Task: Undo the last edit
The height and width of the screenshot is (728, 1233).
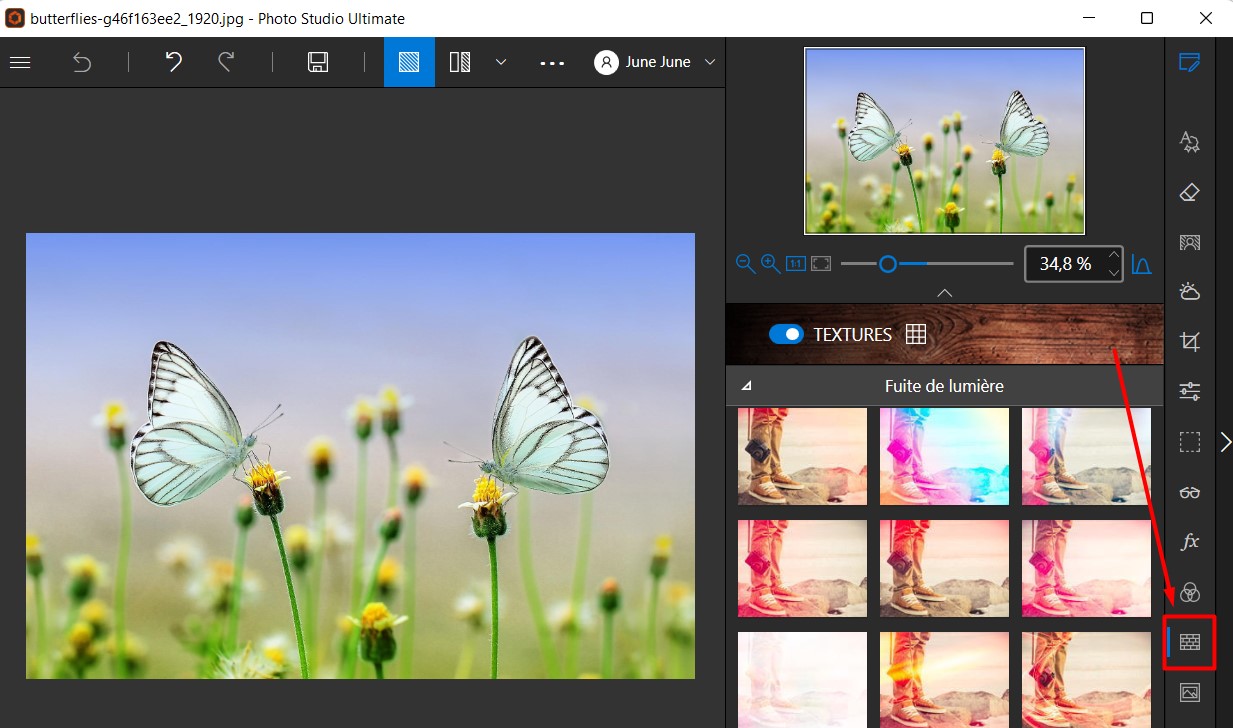Action: tap(174, 62)
